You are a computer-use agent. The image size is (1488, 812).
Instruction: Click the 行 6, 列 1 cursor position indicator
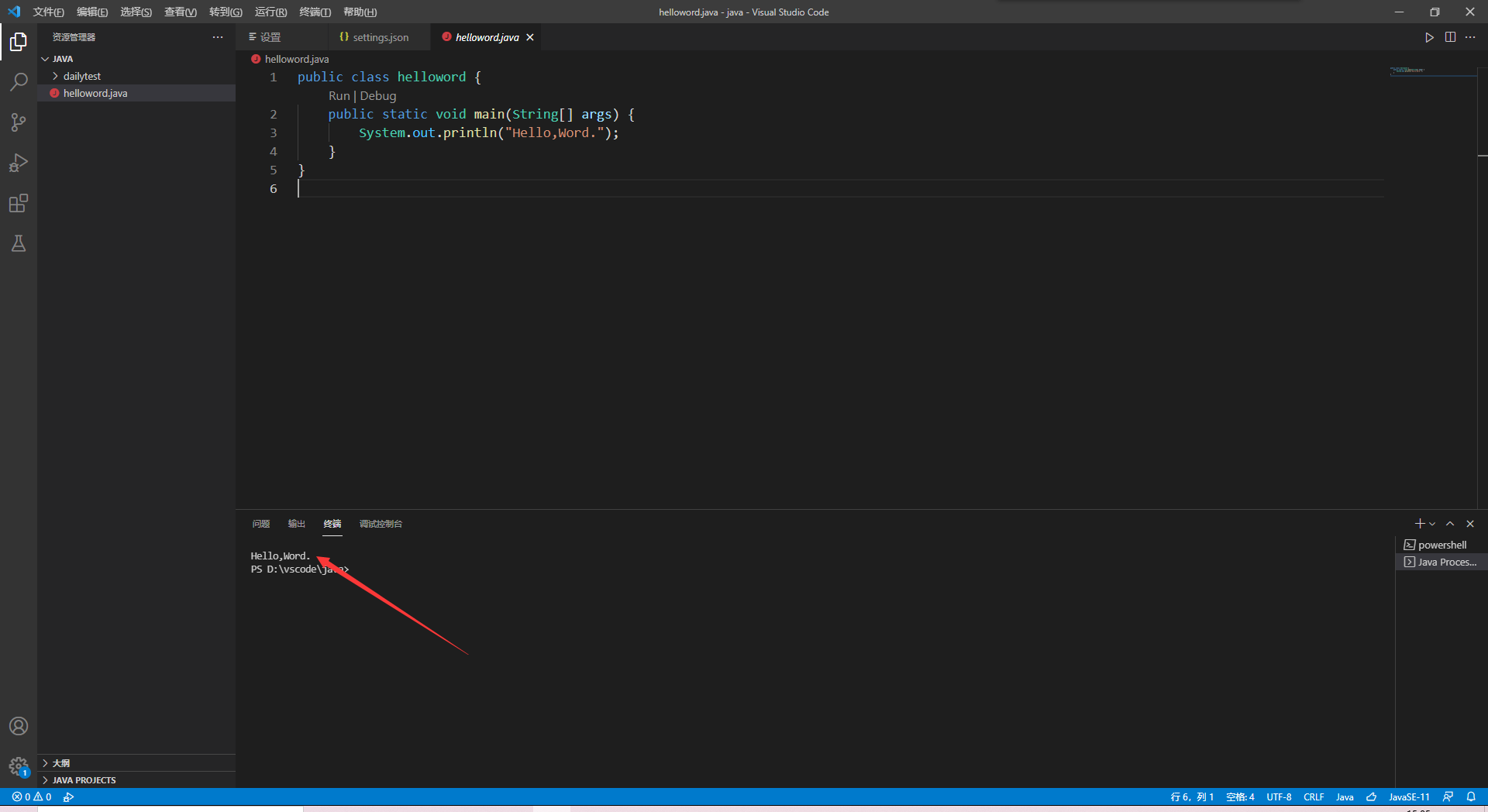(x=1192, y=797)
